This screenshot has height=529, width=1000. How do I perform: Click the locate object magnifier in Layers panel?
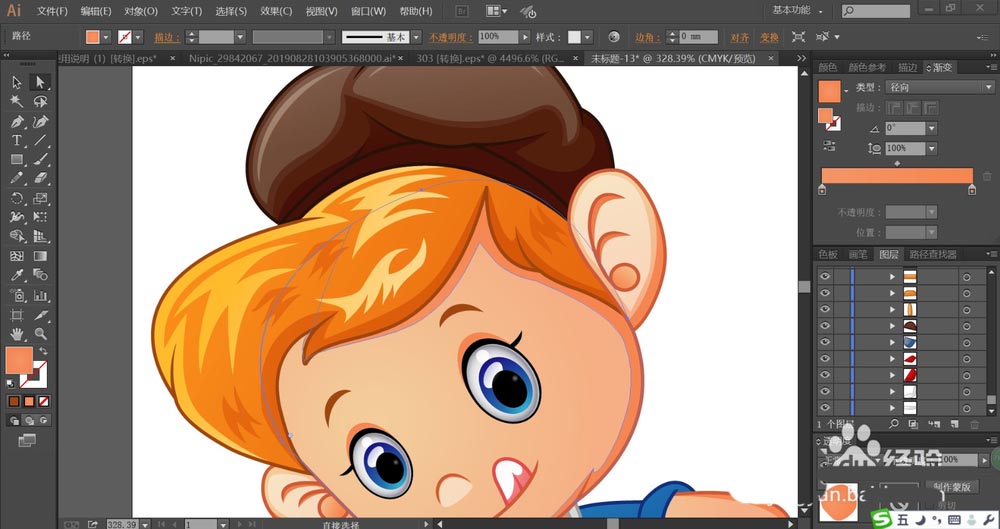point(894,424)
